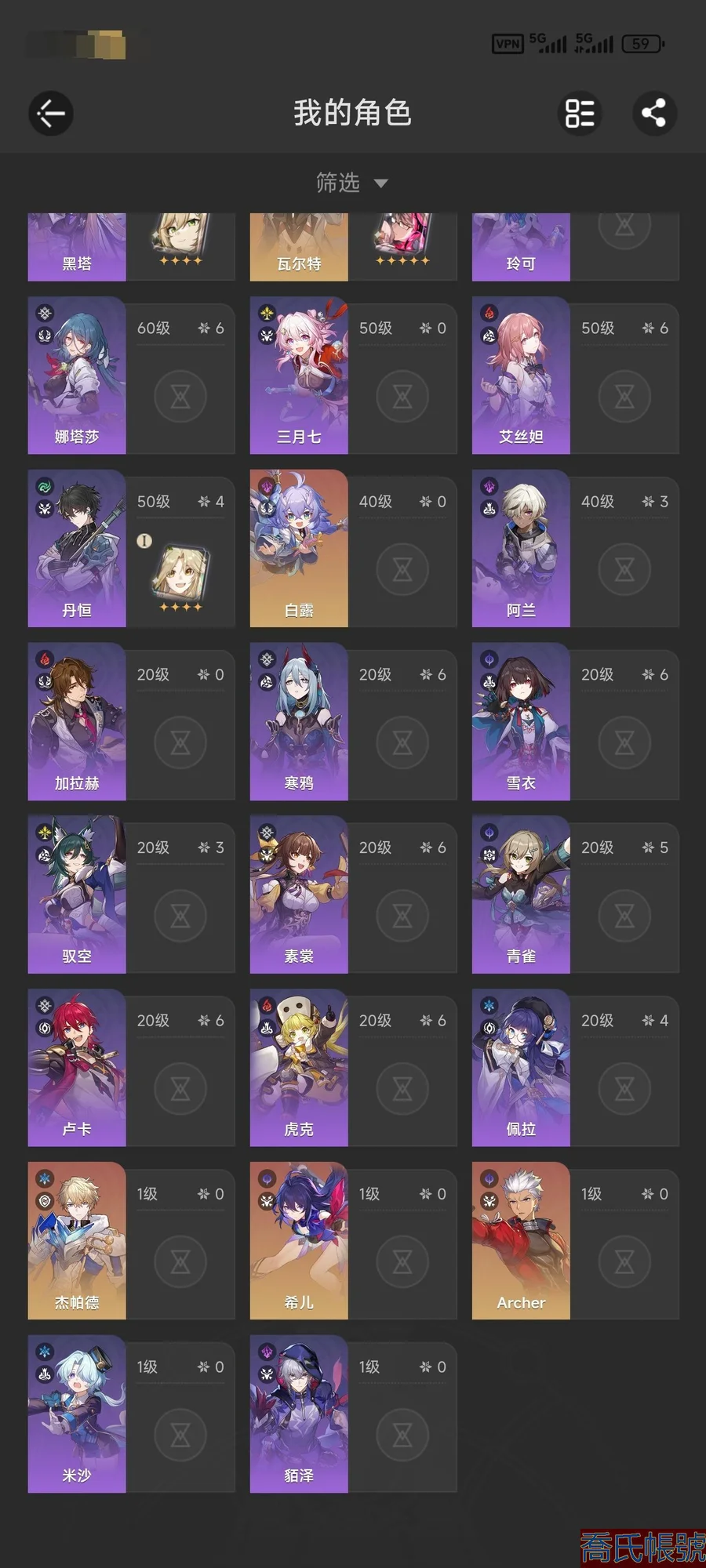Open 雪衣 character portrait

(521, 722)
